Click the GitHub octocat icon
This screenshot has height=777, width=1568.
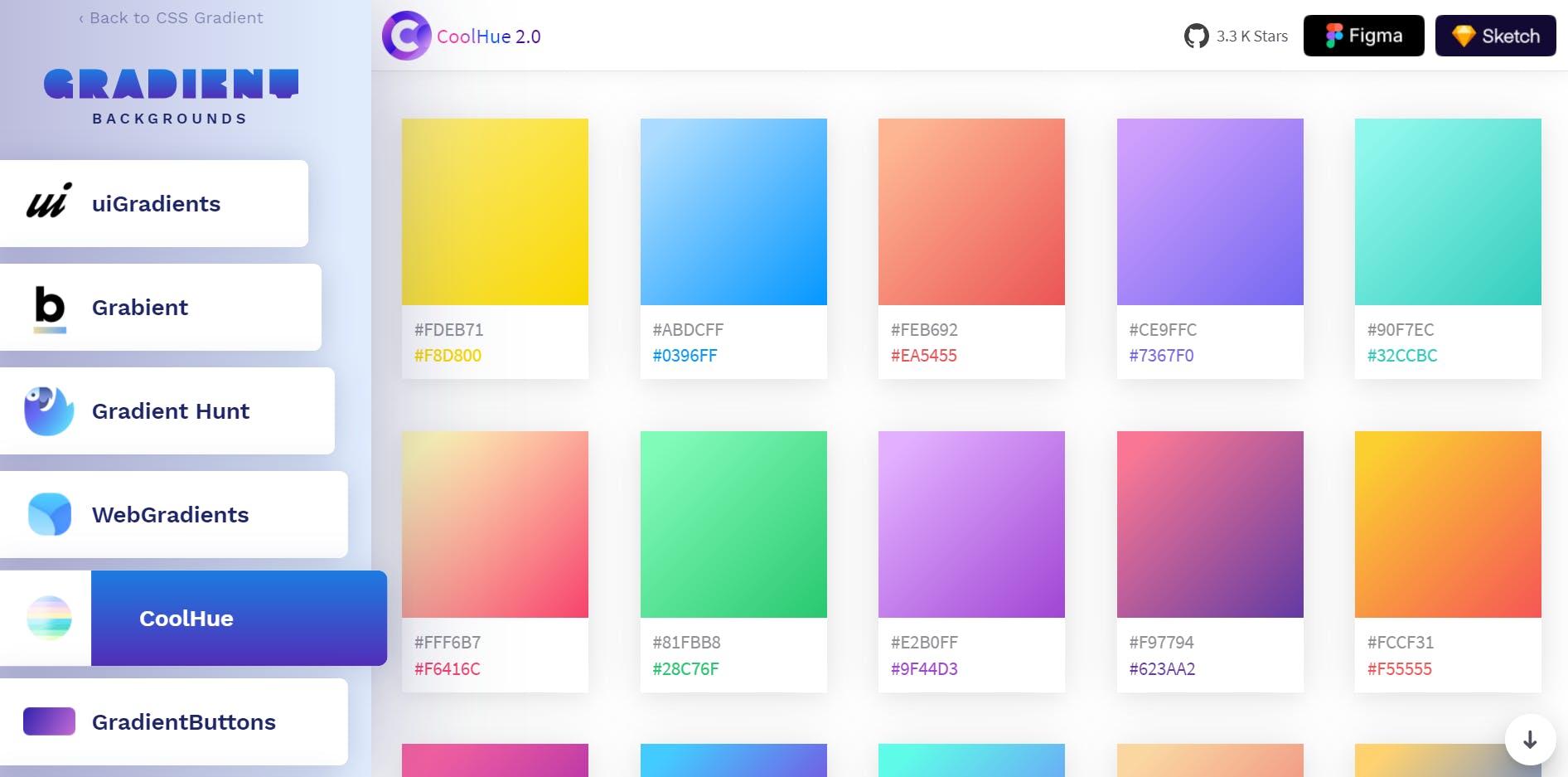click(x=1196, y=36)
